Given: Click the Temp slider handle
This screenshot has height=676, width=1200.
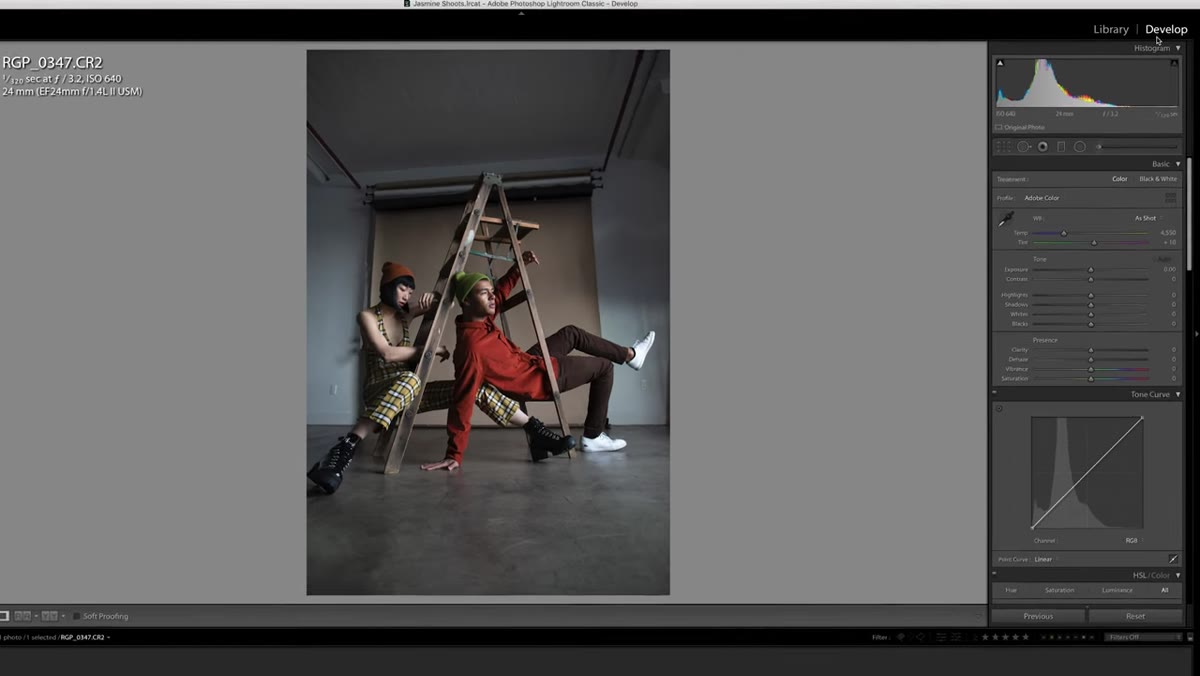Looking at the screenshot, I should coord(1063,233).
